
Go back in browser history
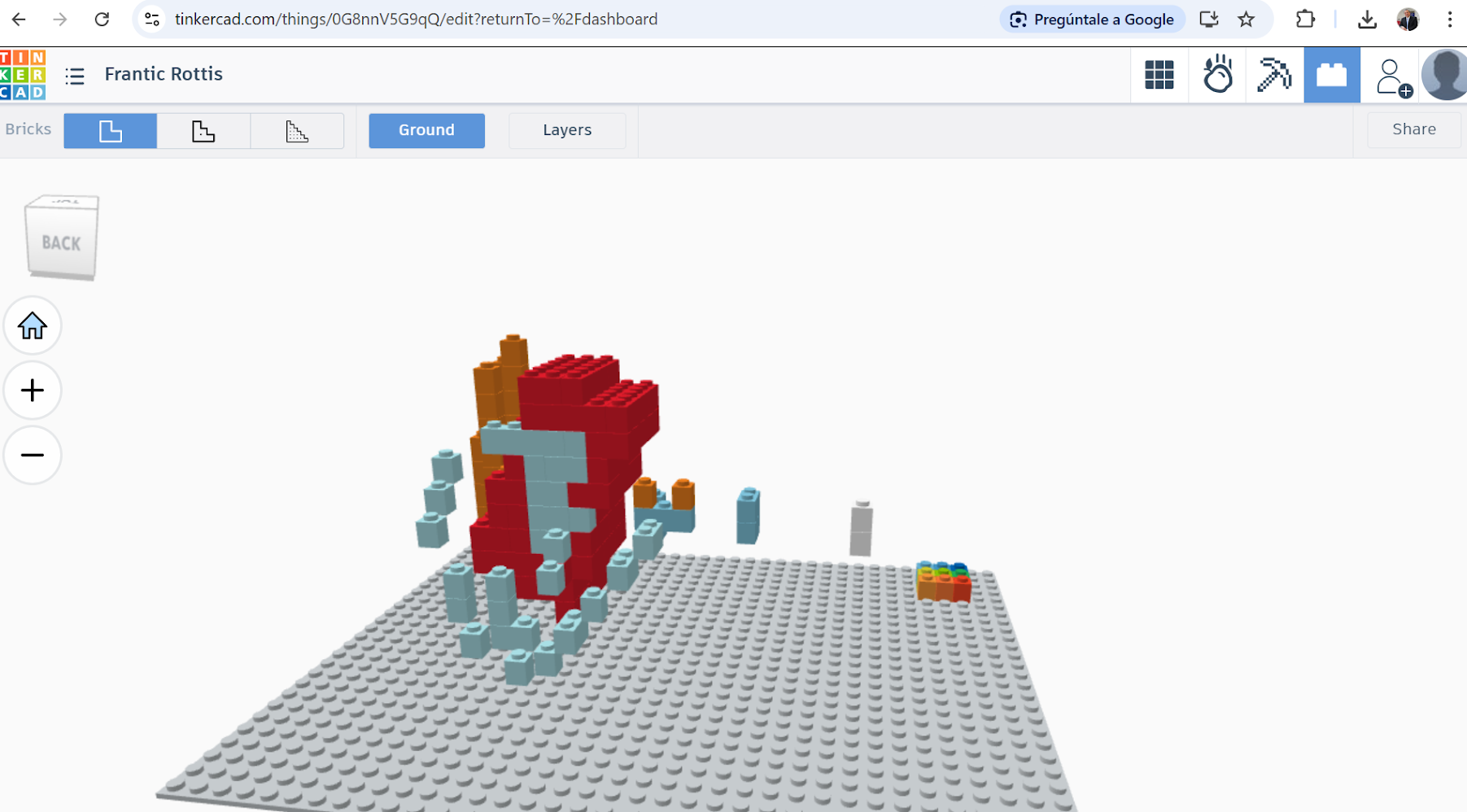19,19
